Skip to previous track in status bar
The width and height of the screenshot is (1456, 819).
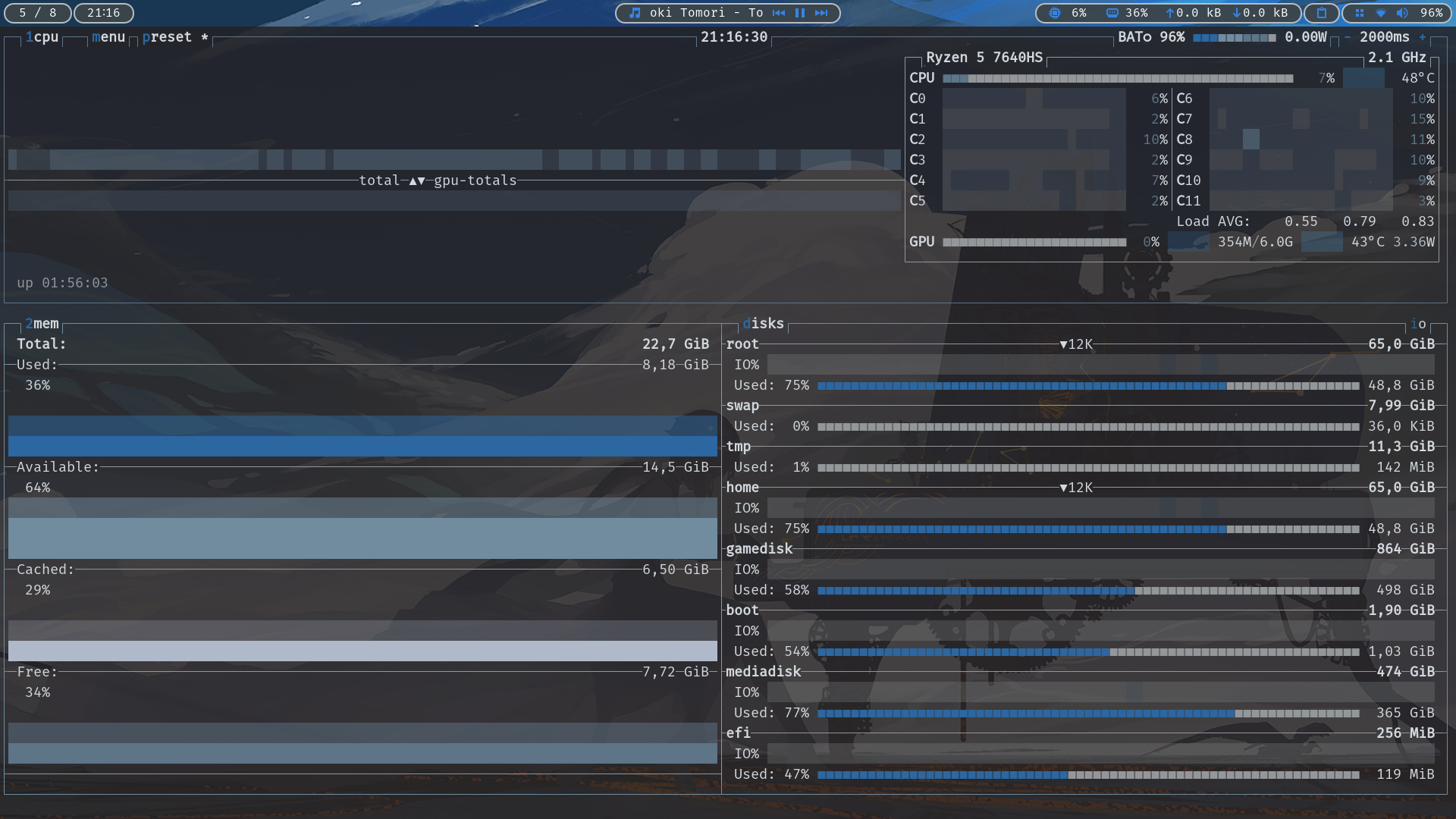(x=778, y=13)
